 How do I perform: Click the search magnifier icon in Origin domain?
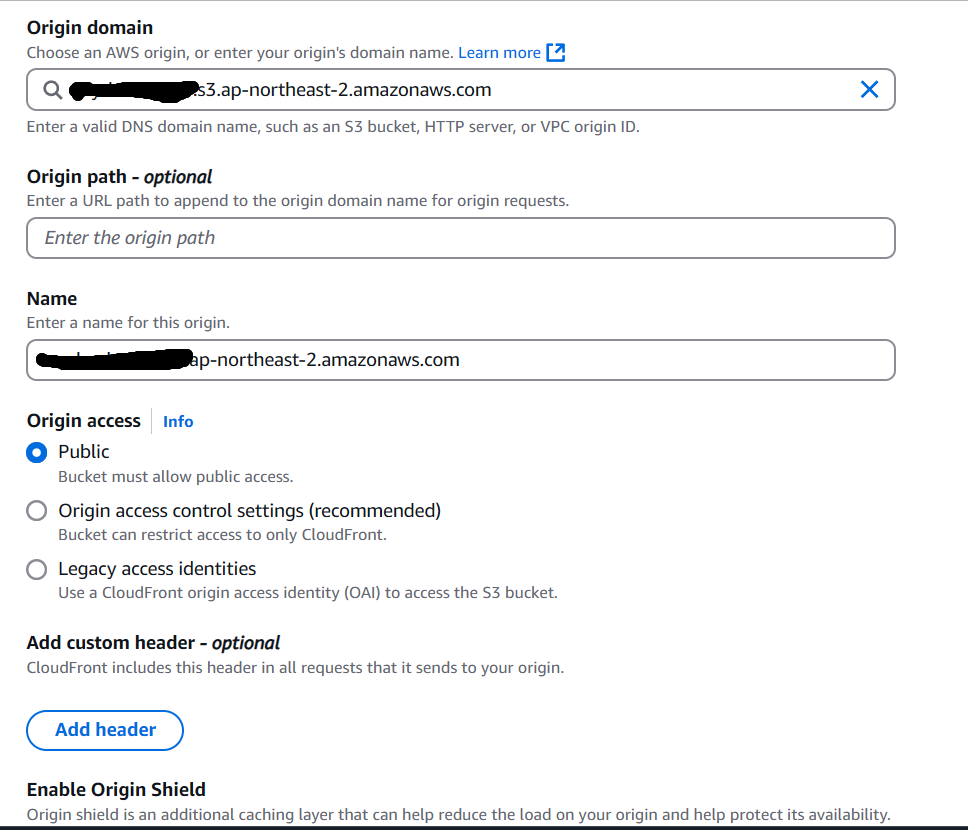(52, 90)
